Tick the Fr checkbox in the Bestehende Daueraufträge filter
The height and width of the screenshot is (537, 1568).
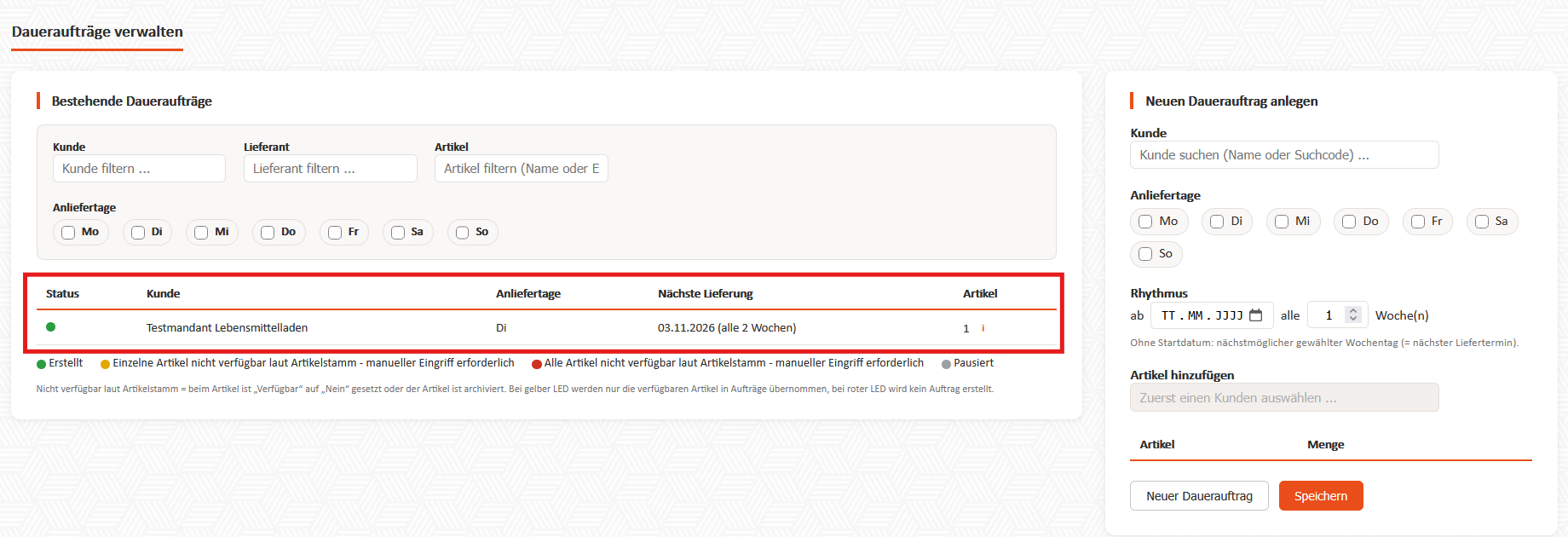[x=335, y=233]
